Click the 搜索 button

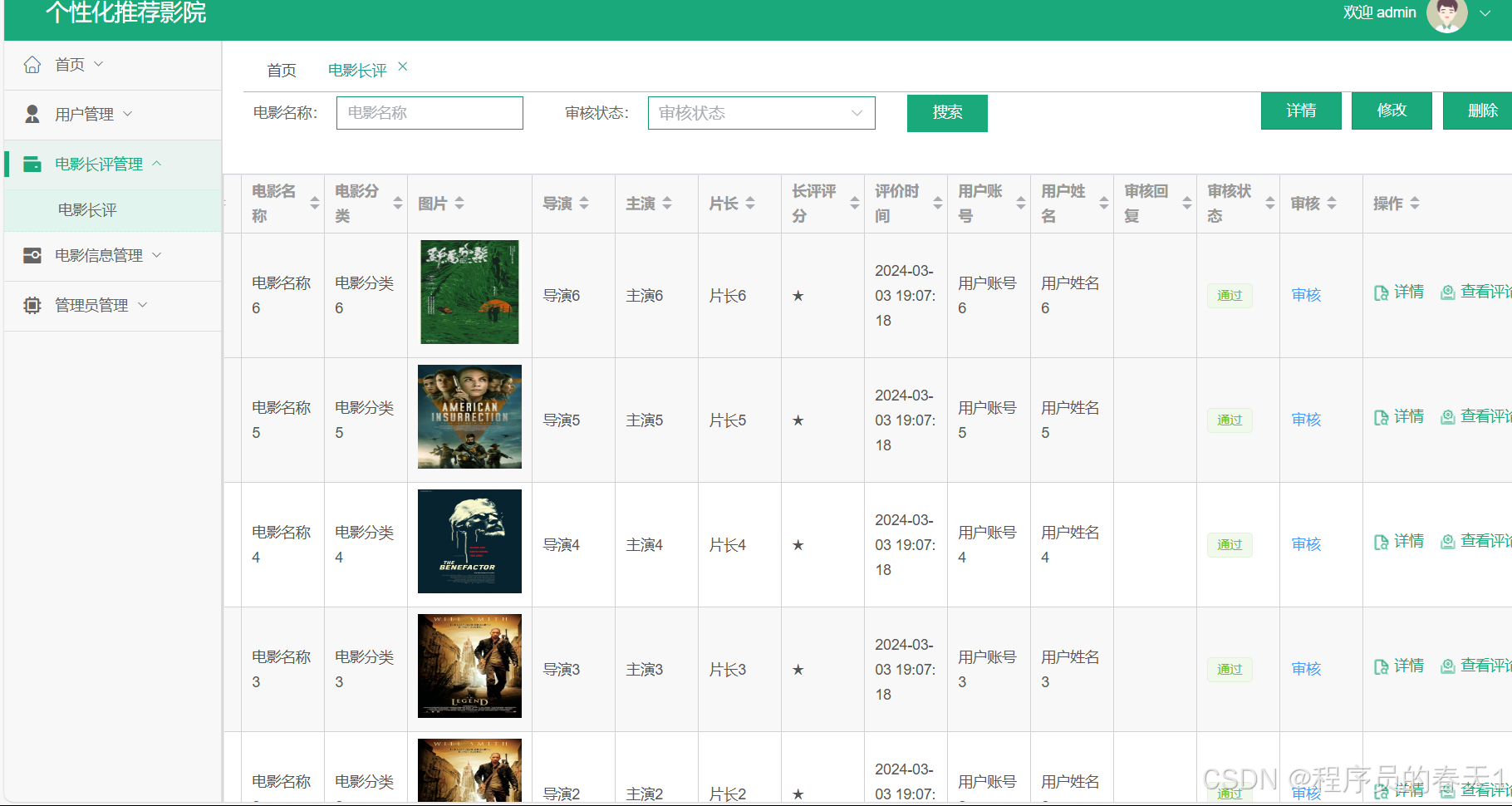(x=947, y=113)
